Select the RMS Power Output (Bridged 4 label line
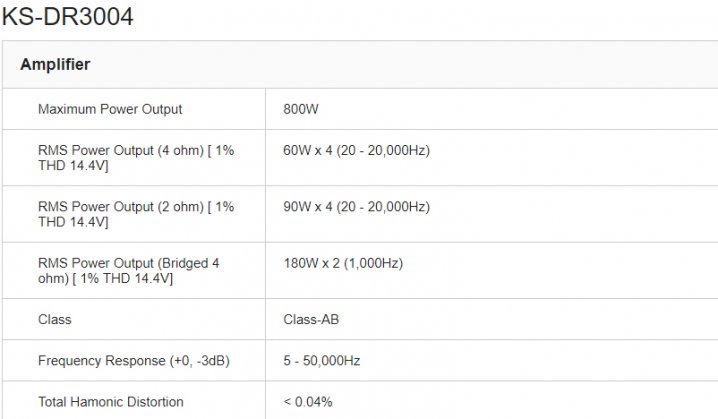The image size is (718, 419). click(x=128, y=263)
